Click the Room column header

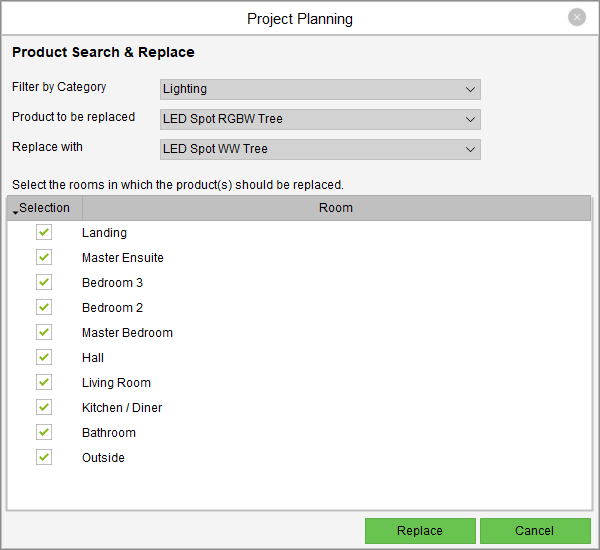336,208
